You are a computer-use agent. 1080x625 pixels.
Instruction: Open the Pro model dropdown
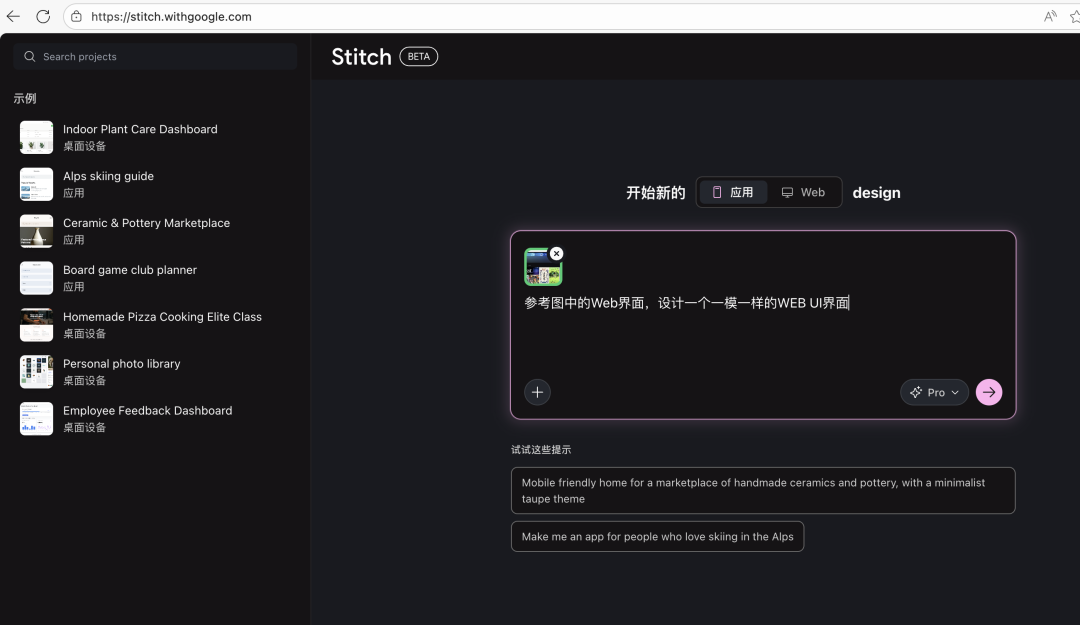[934, 392]
